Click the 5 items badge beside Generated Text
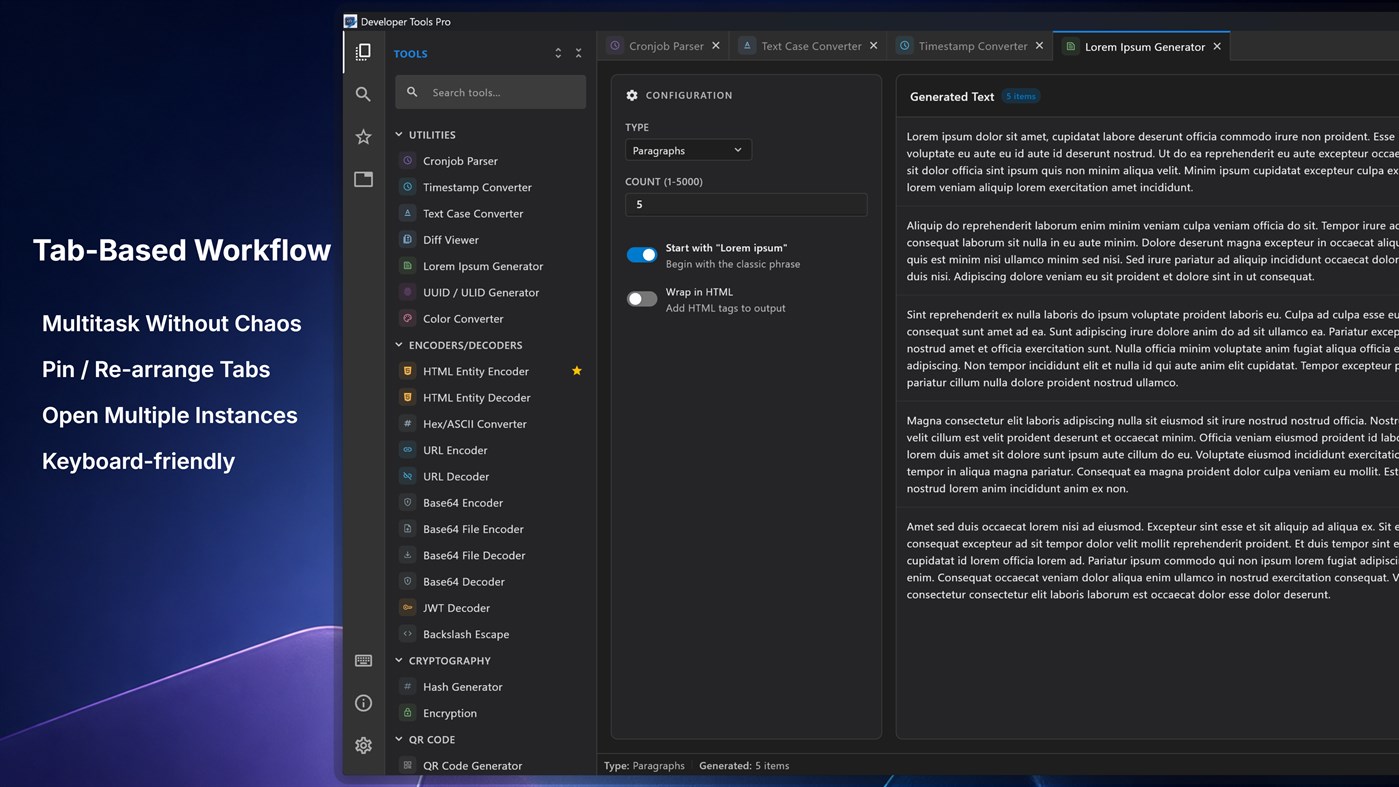 click(1021, 96)
